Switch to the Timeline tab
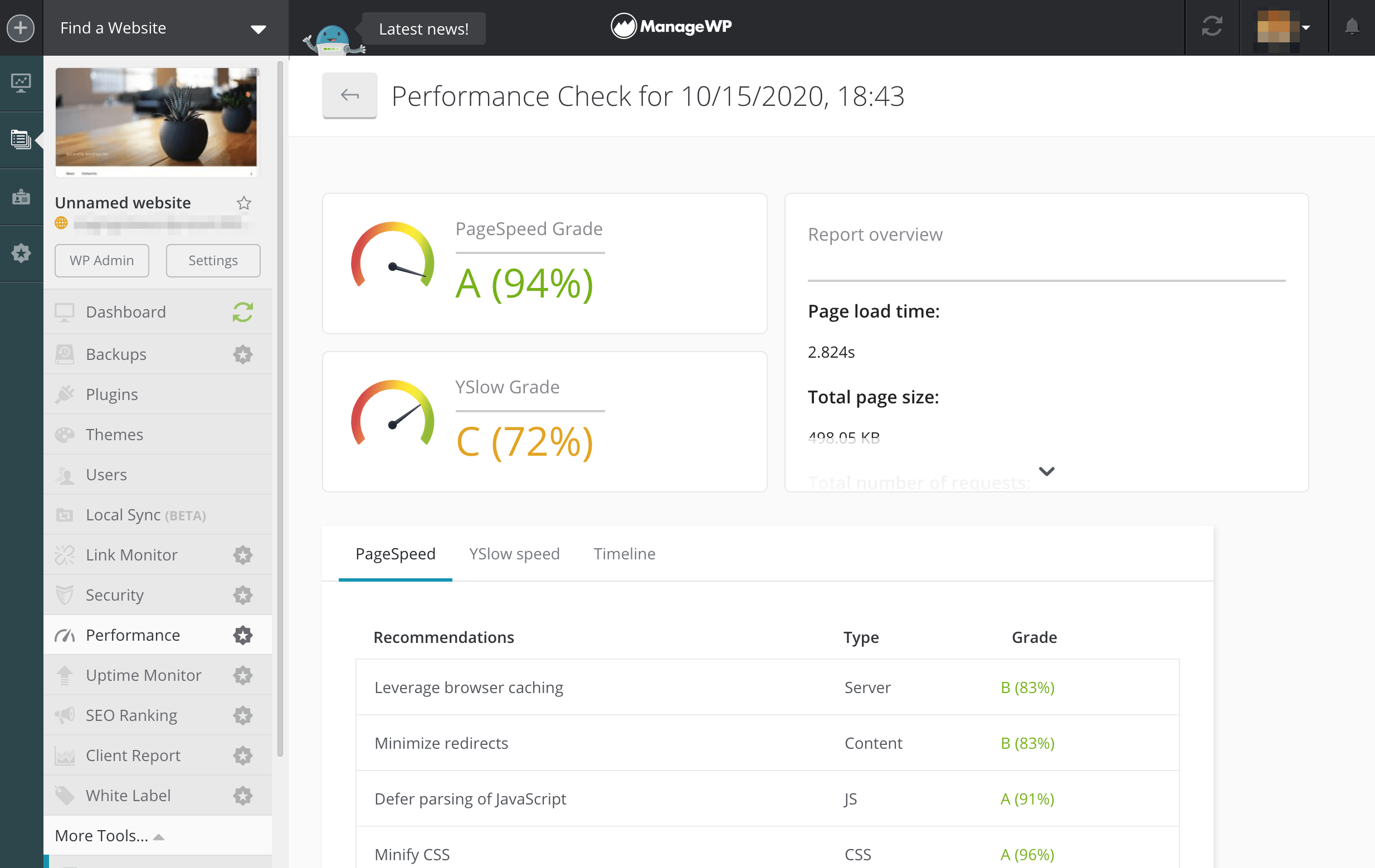Viewport: 1375px width, 868px height. point(625,553)
